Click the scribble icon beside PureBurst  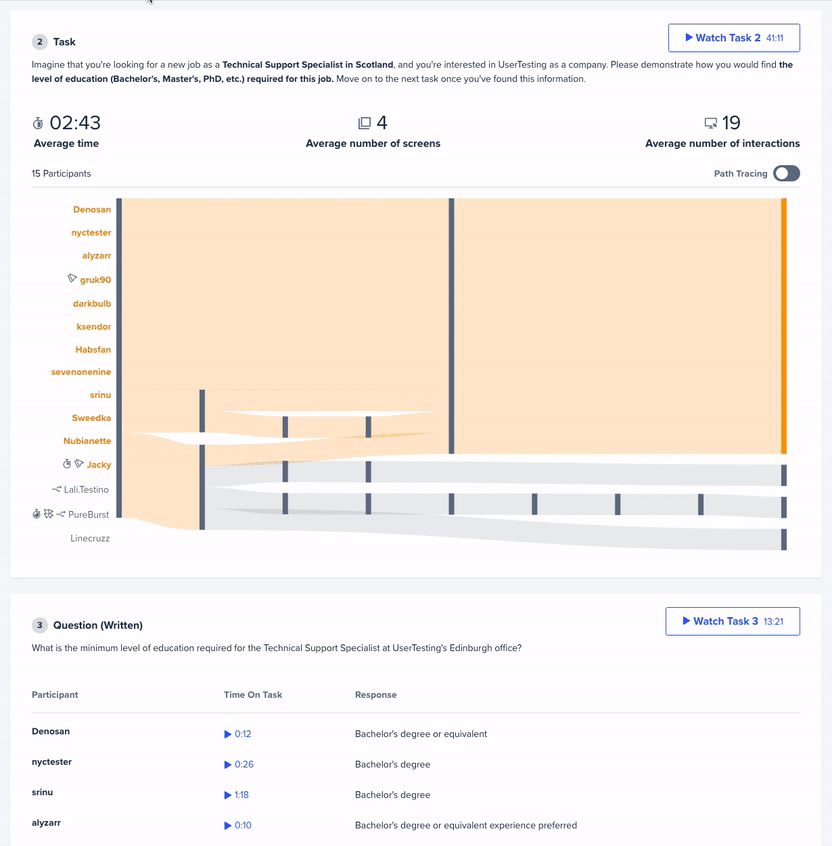coord(48,514)
